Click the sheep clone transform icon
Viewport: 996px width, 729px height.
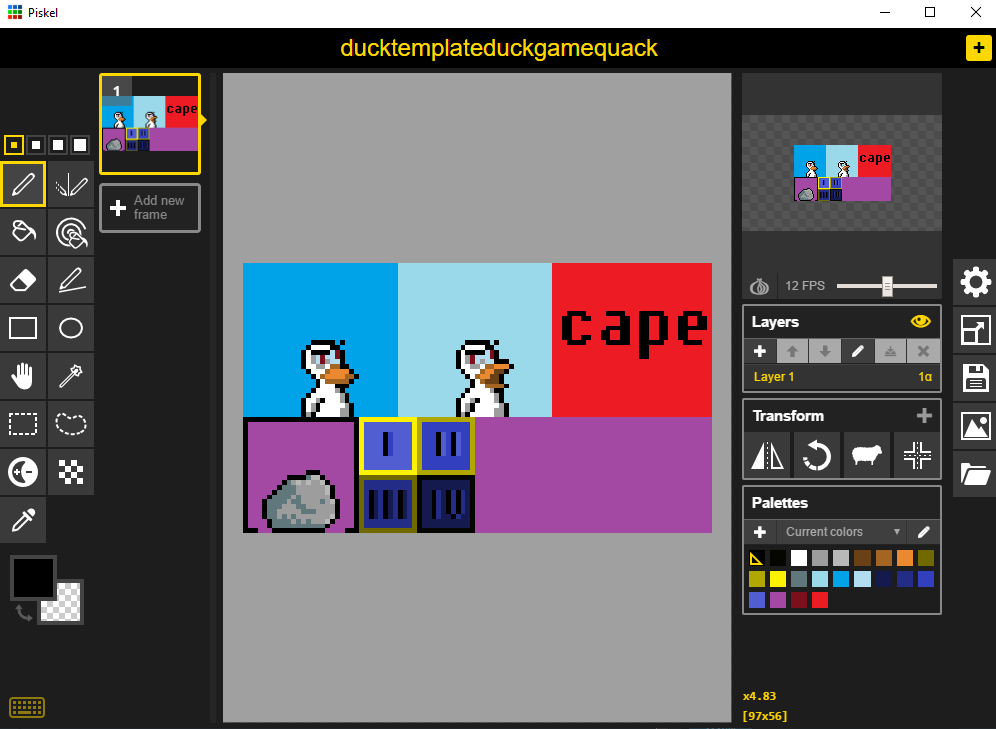click(866, 455)
